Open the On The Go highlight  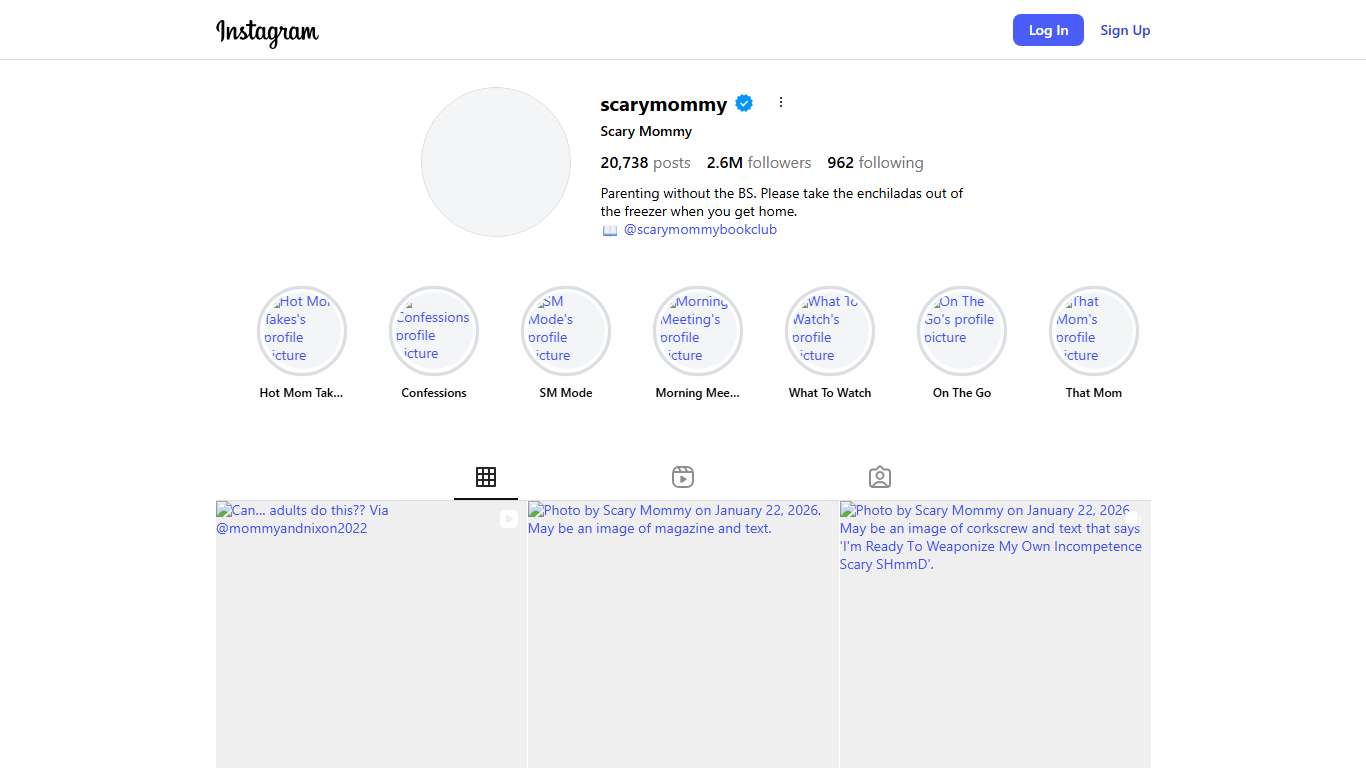click(x=962, y=331)
